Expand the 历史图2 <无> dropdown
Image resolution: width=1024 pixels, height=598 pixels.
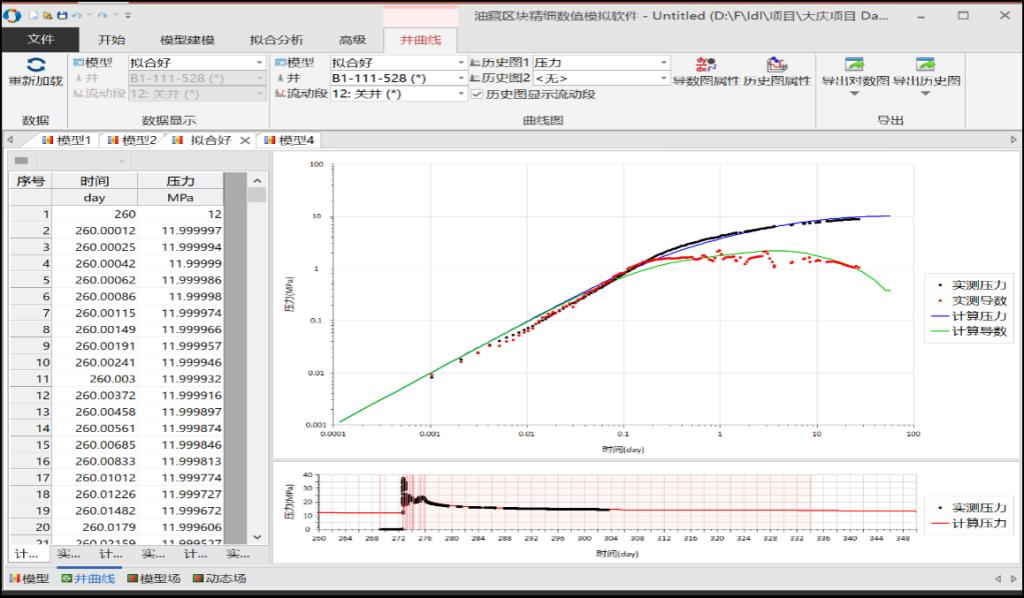point(663,78)
